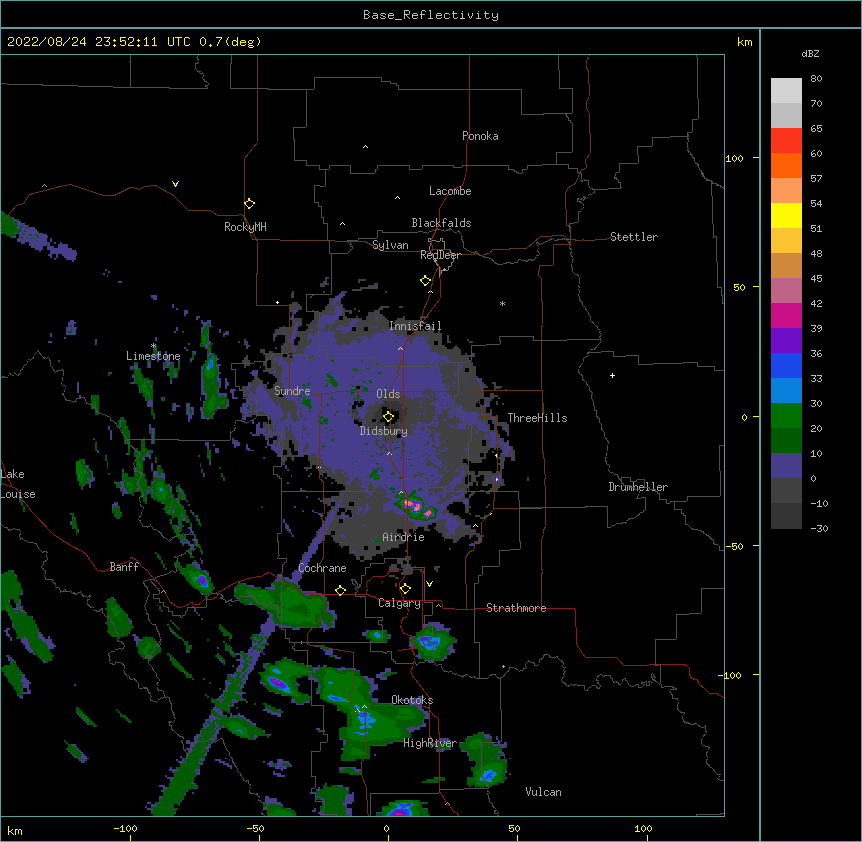The height and width of the screenshot is (842, 862).
Task: Click the Sundre town label
Action: coord(292,391)
